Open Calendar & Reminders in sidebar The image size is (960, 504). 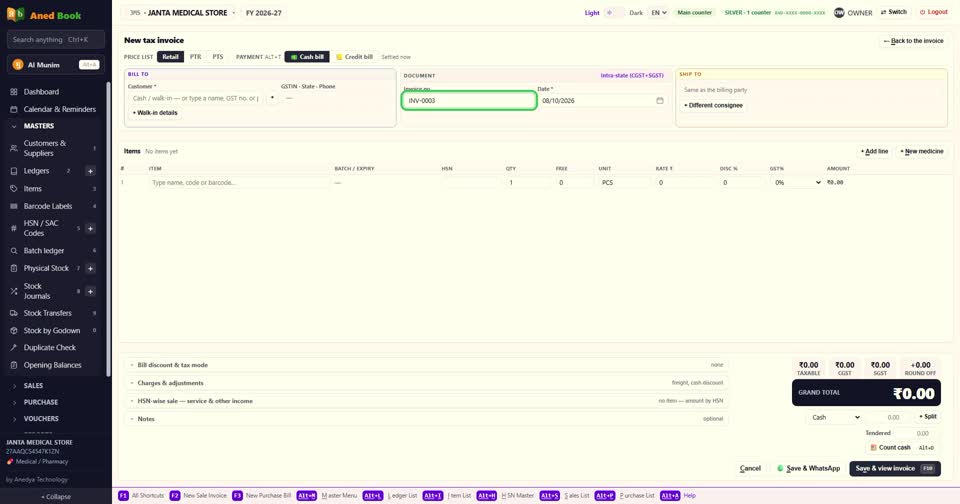[x=59, y=109]
